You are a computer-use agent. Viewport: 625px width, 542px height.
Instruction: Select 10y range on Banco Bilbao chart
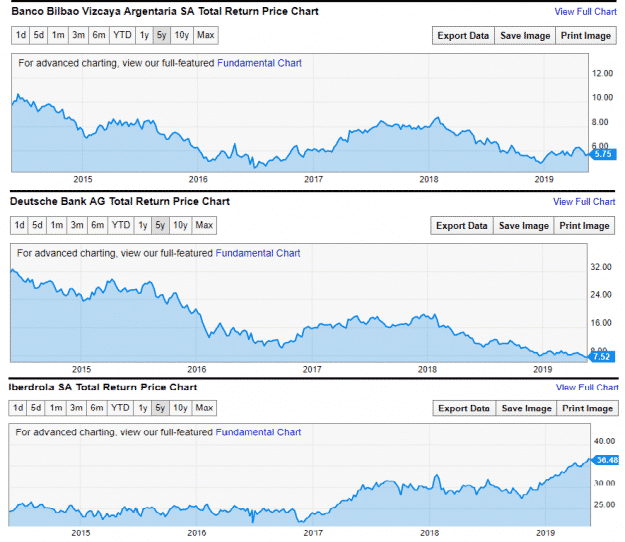point(182,35)
